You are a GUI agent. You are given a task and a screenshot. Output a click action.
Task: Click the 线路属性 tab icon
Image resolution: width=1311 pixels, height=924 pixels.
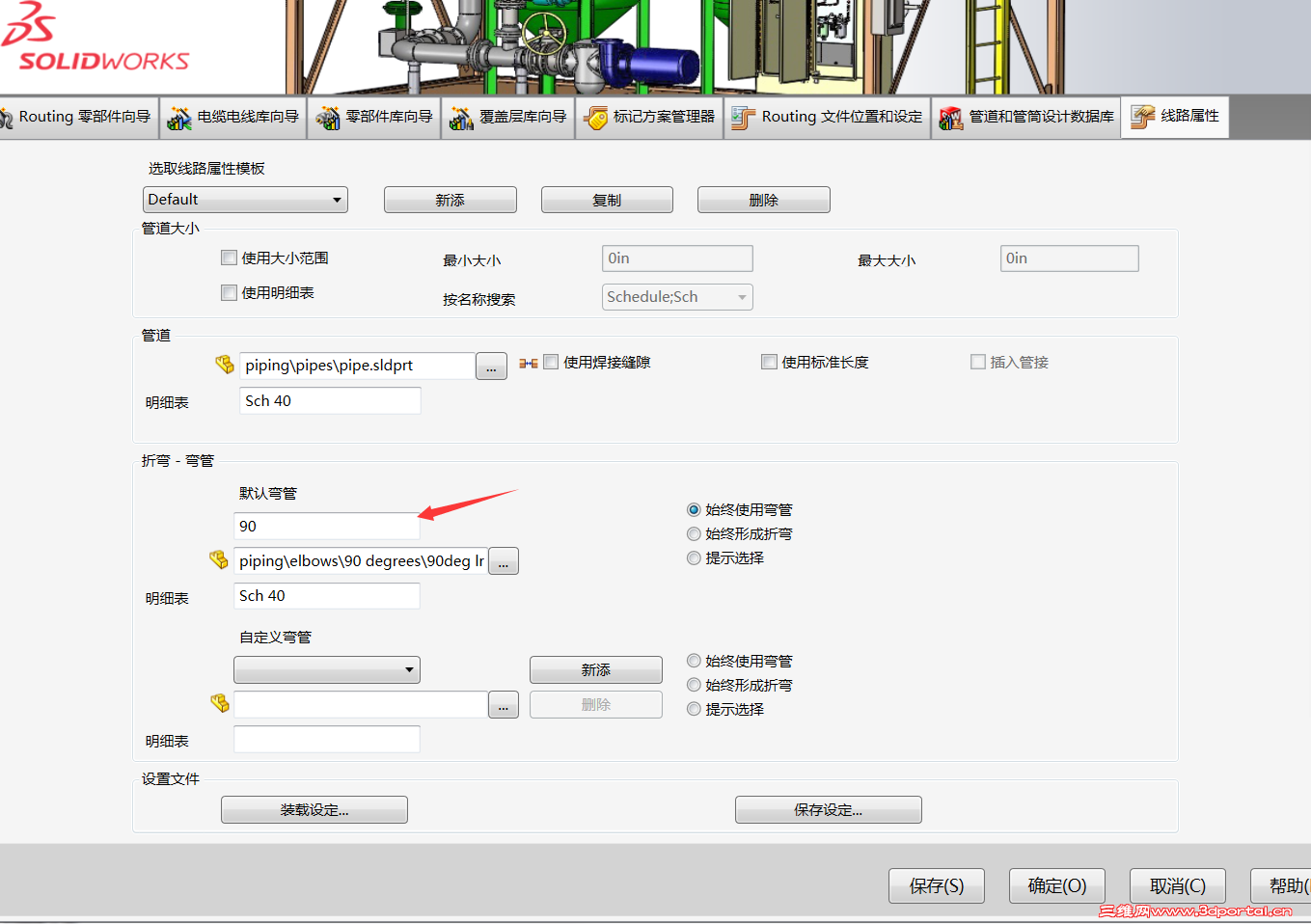1143,117
